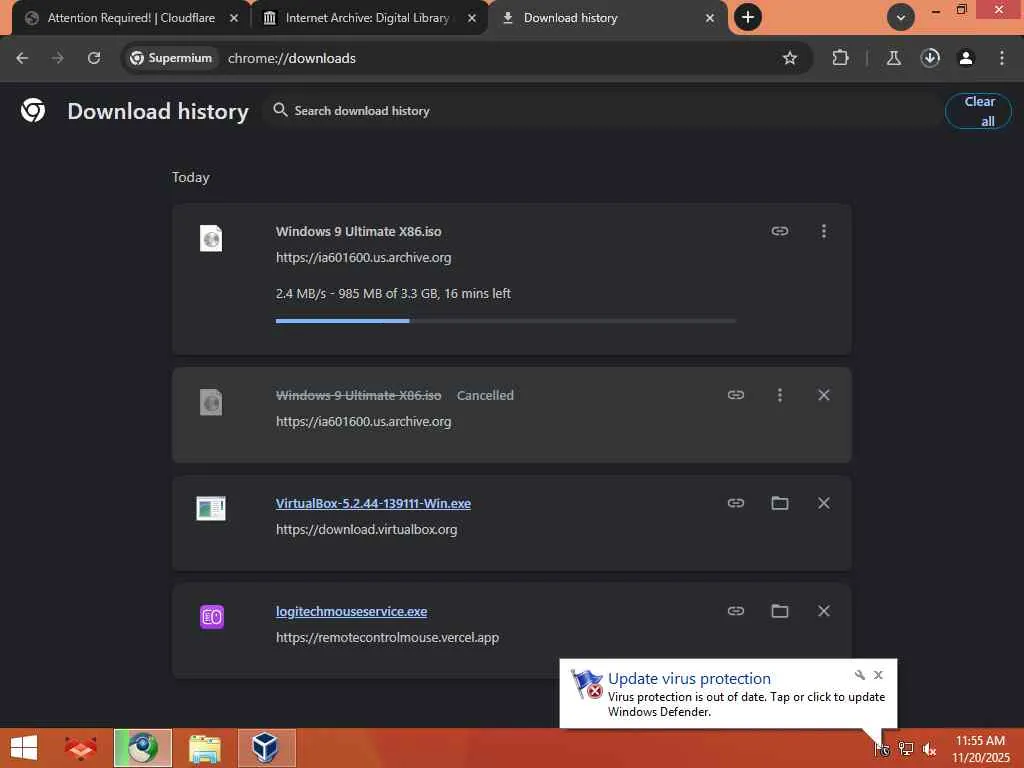Open VirtualBox from the taskbar

(x=266, y=748)
